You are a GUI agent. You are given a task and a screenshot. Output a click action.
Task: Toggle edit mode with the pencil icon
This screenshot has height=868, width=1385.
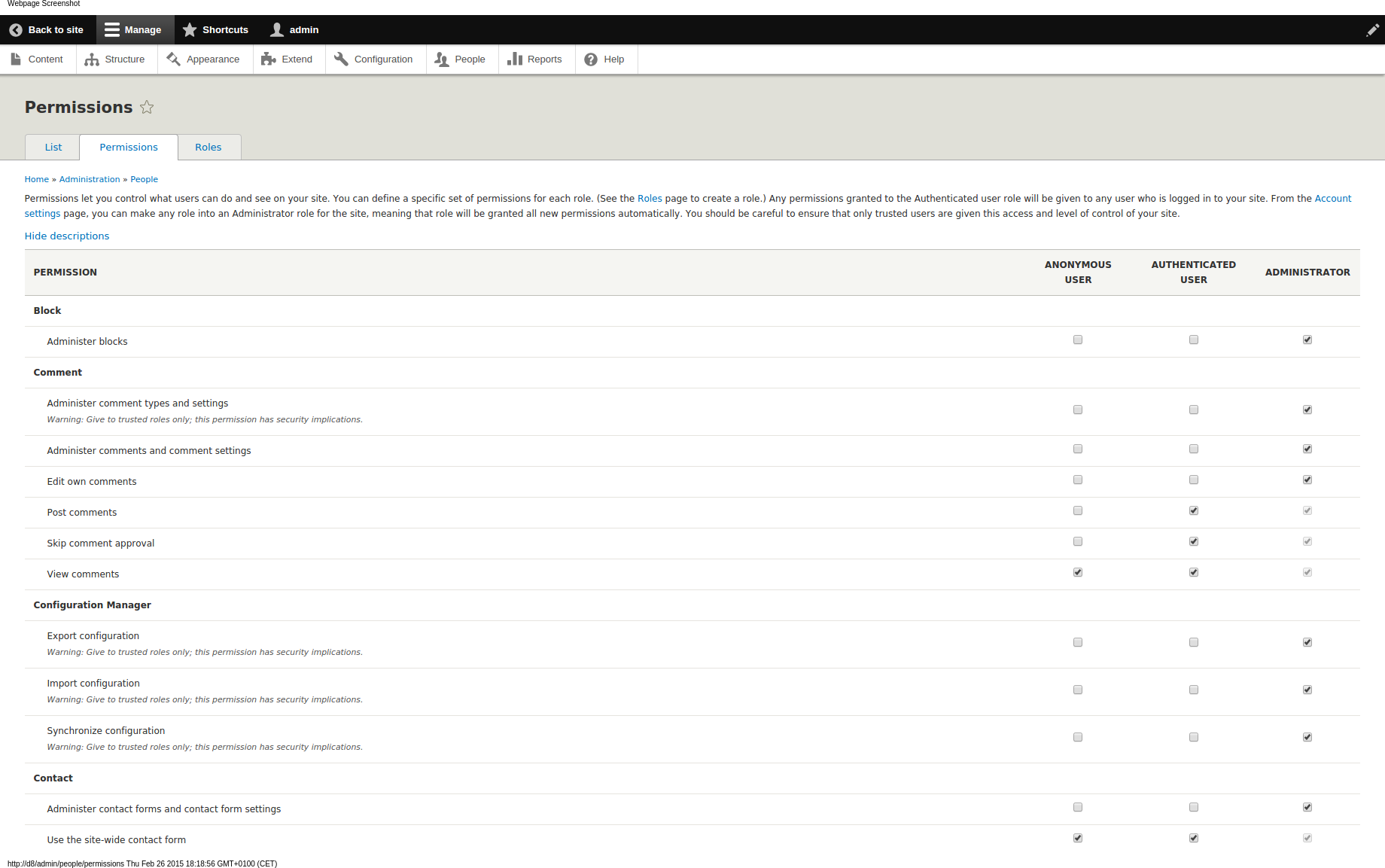[x=1372, y=30]
